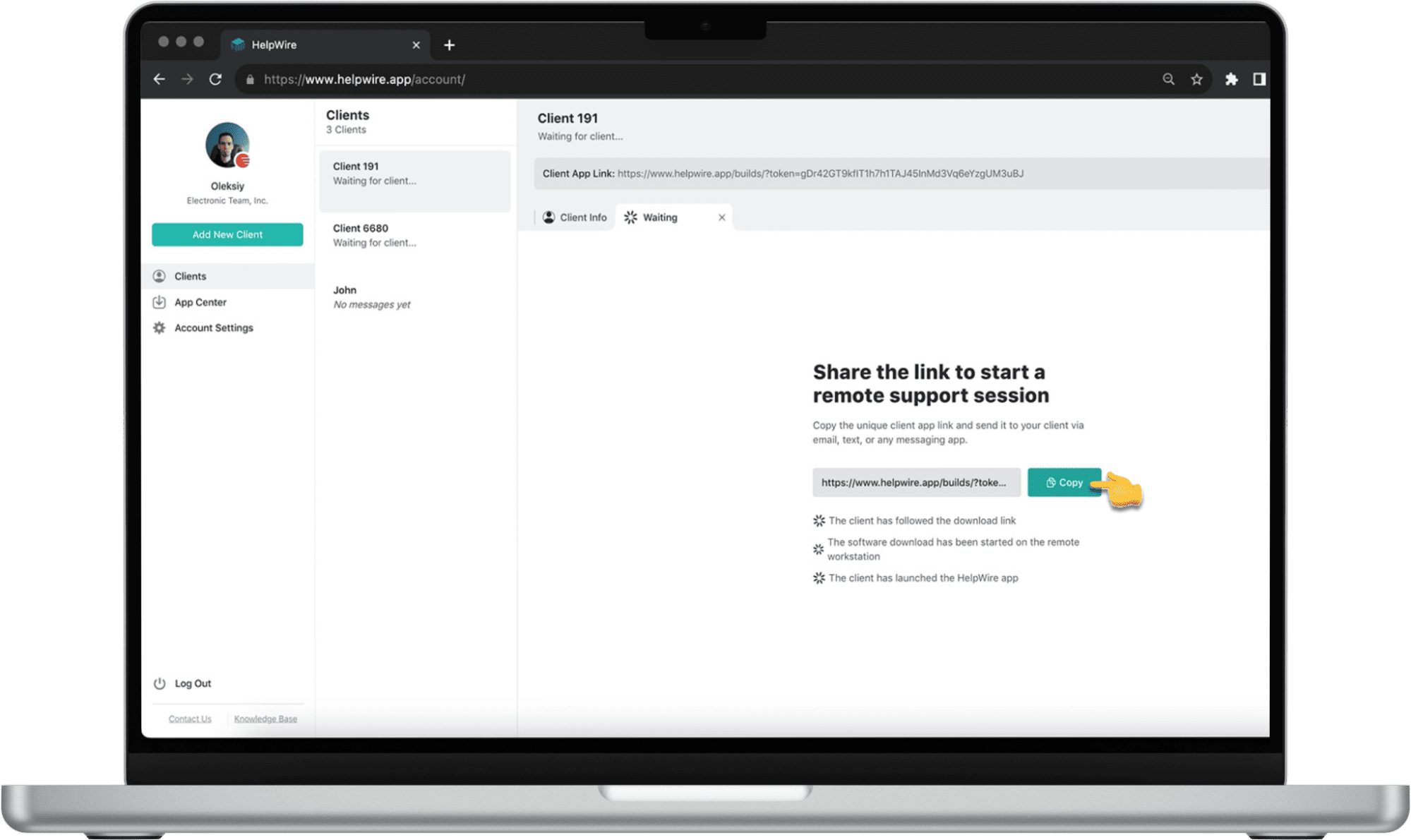Click the Knowledge Base link
The width and height of the screenshot is (1411, 840).
pyautogui.click(x=265, y=719)
